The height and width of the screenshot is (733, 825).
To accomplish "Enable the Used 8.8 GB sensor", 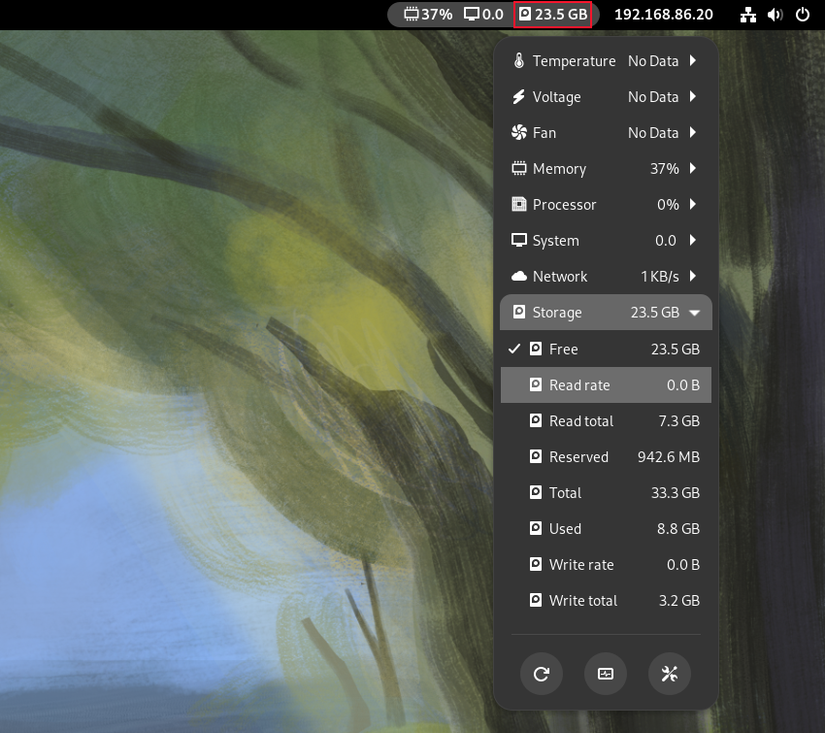I will click(x=606, y=529).
